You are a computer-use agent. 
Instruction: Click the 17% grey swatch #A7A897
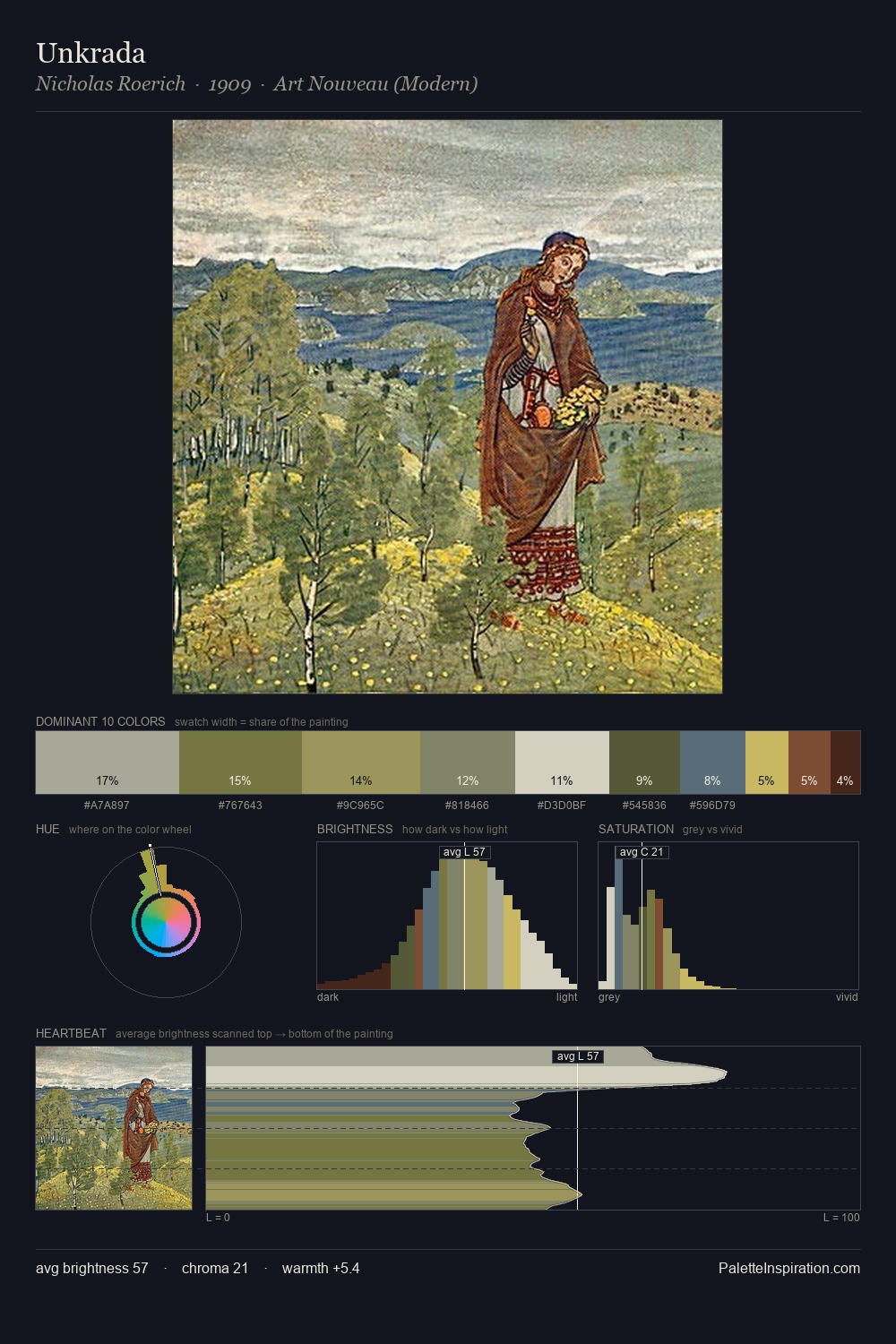coord(108,762)
